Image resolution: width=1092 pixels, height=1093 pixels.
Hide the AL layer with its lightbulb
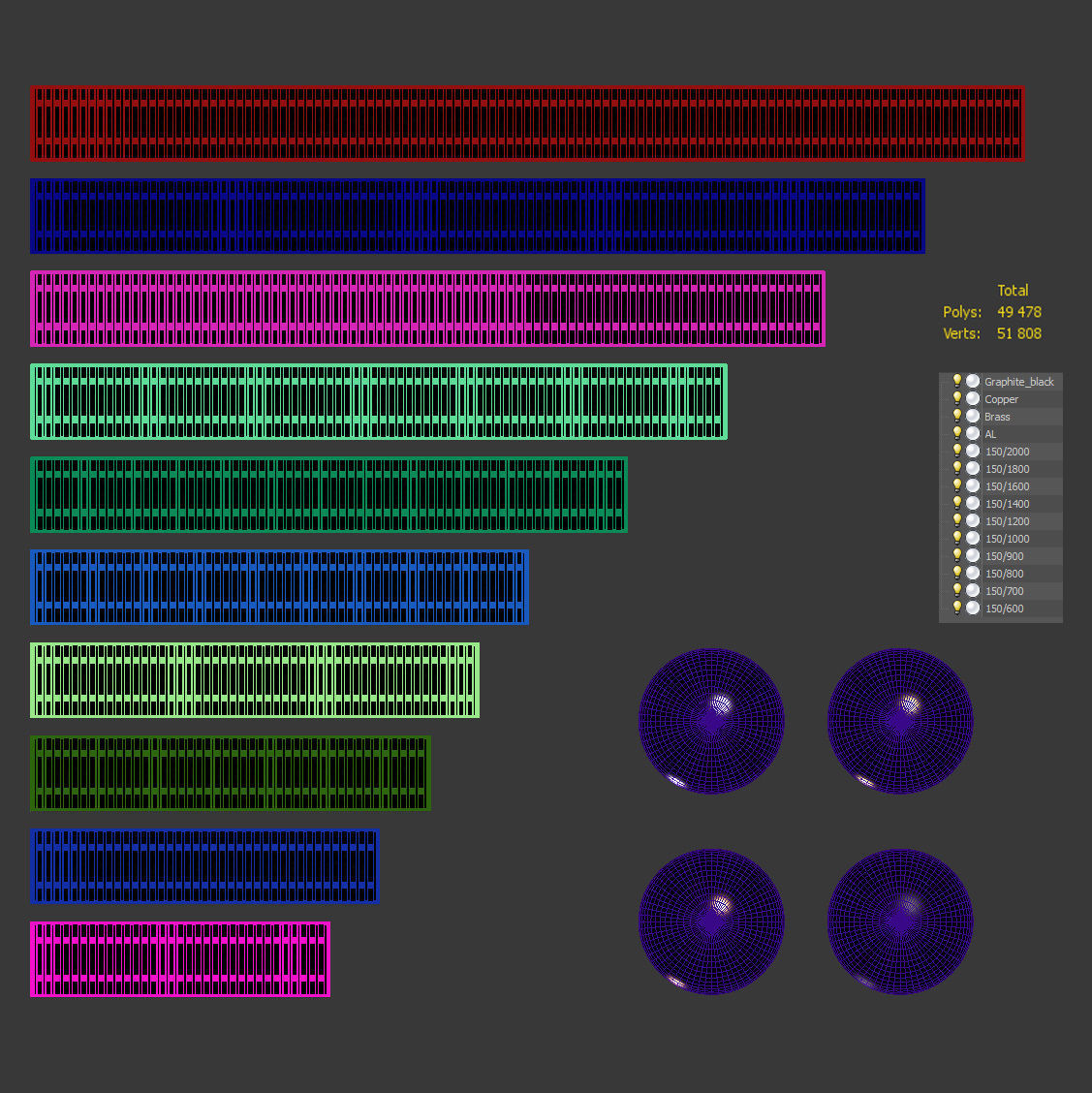957,433
